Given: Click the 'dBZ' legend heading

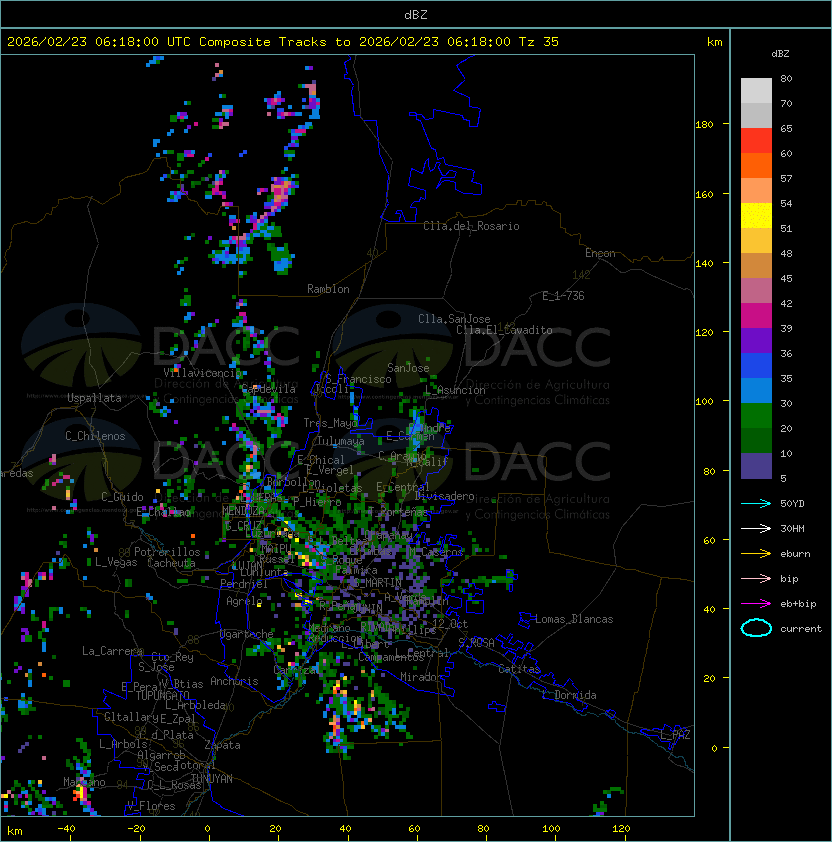Looking at the screenshot, I should [780, 54].
